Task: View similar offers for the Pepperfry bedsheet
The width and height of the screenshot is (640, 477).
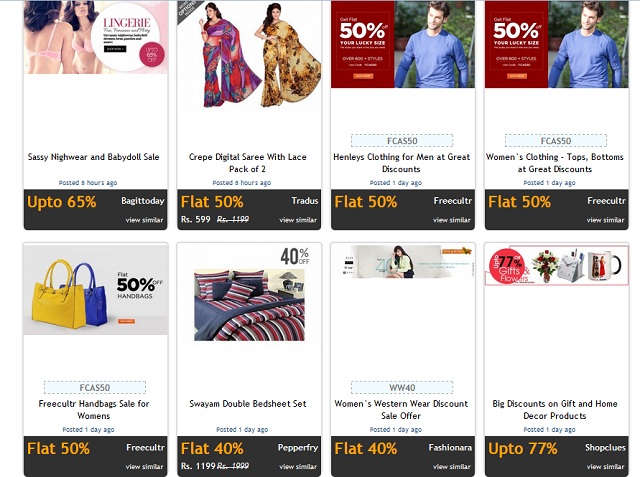Action: pos(298,467)
